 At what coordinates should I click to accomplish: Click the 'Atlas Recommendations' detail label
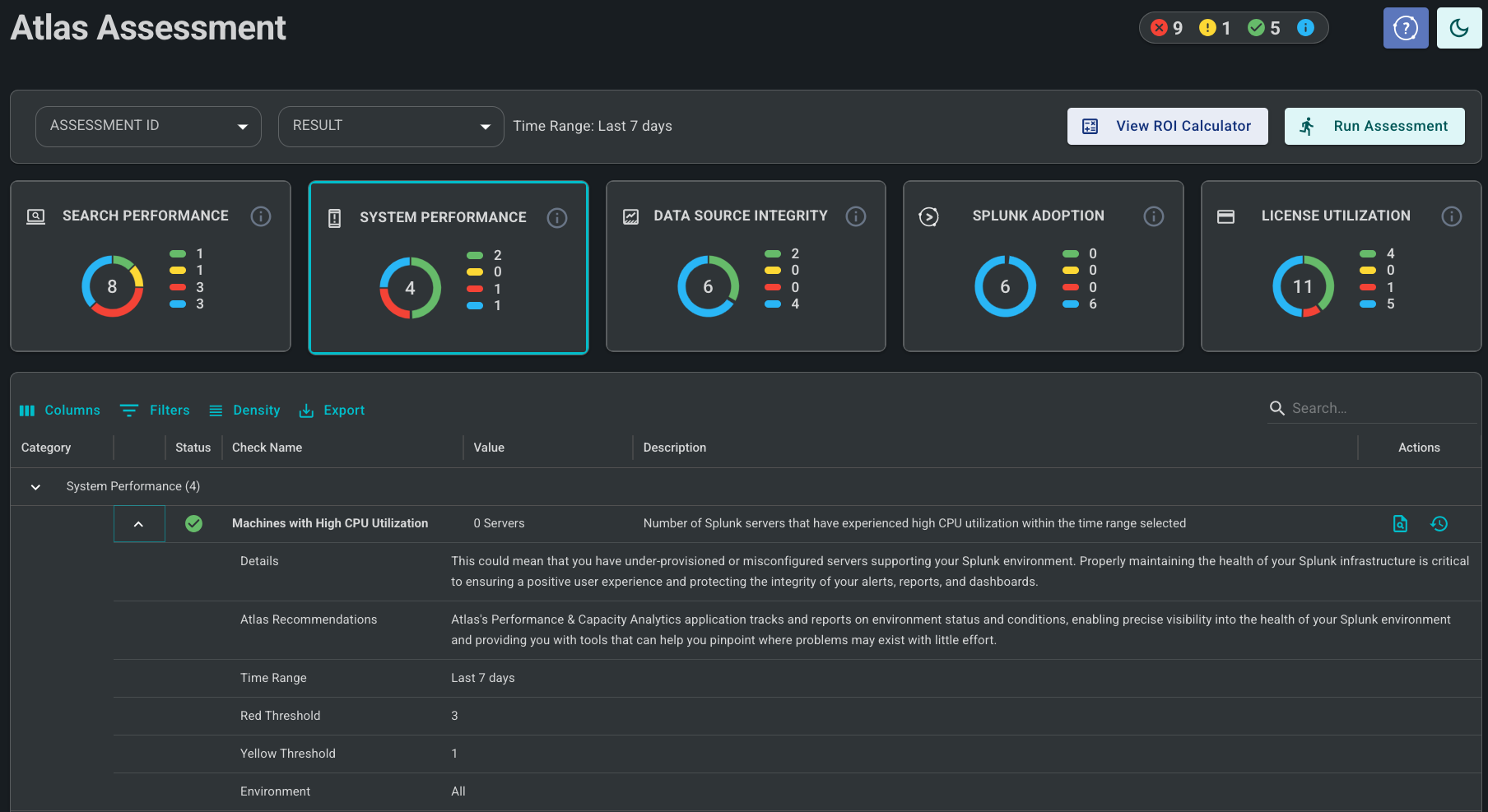[x=309, y=619]
